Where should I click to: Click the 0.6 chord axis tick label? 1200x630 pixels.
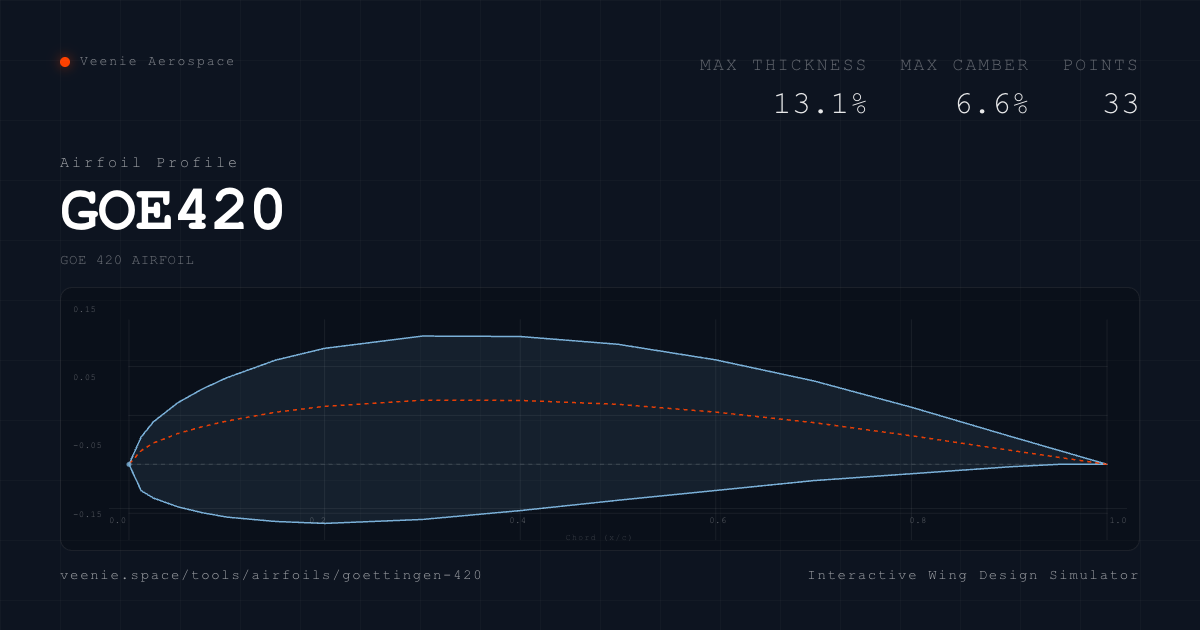click(x=718, y=521)
